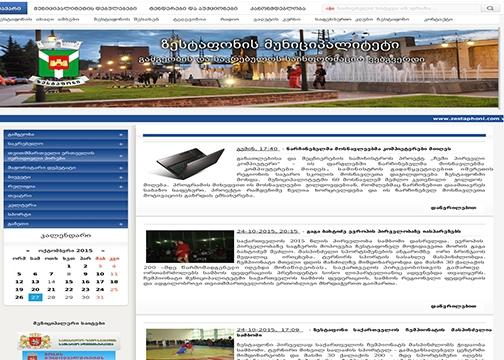Expand arrow on the bottom sidebar menu row
Viewport: 504px width, 360px height.
[121, 224]
